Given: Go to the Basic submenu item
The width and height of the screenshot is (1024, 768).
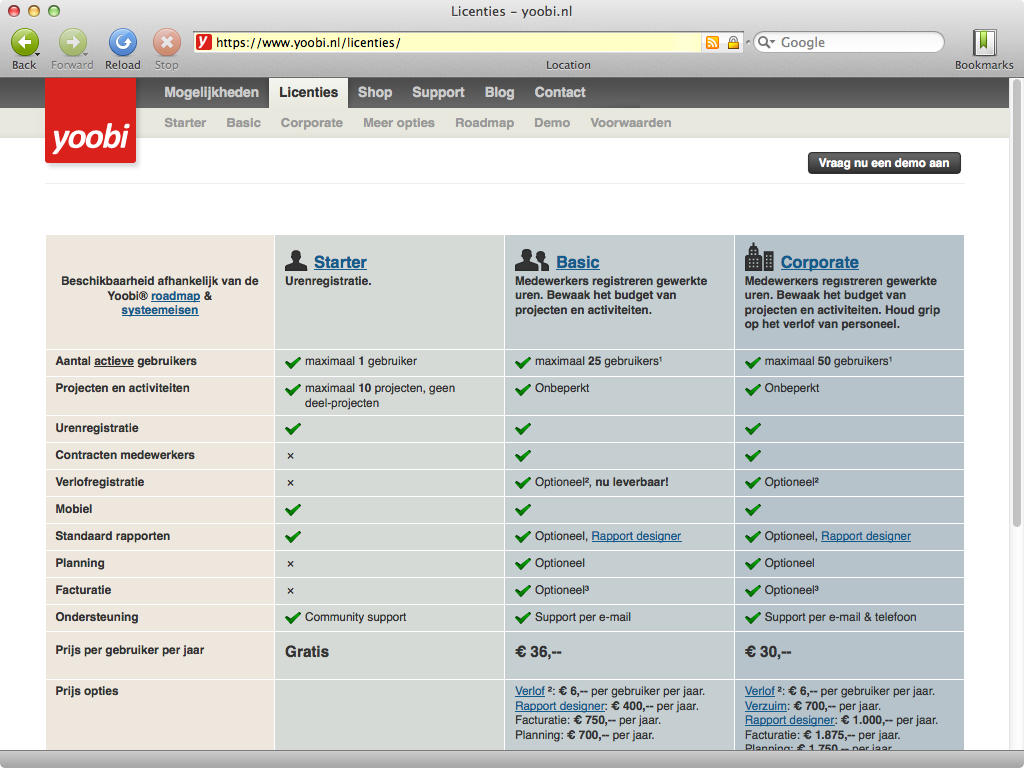Looking at the screenshot, I should (244, 123).
